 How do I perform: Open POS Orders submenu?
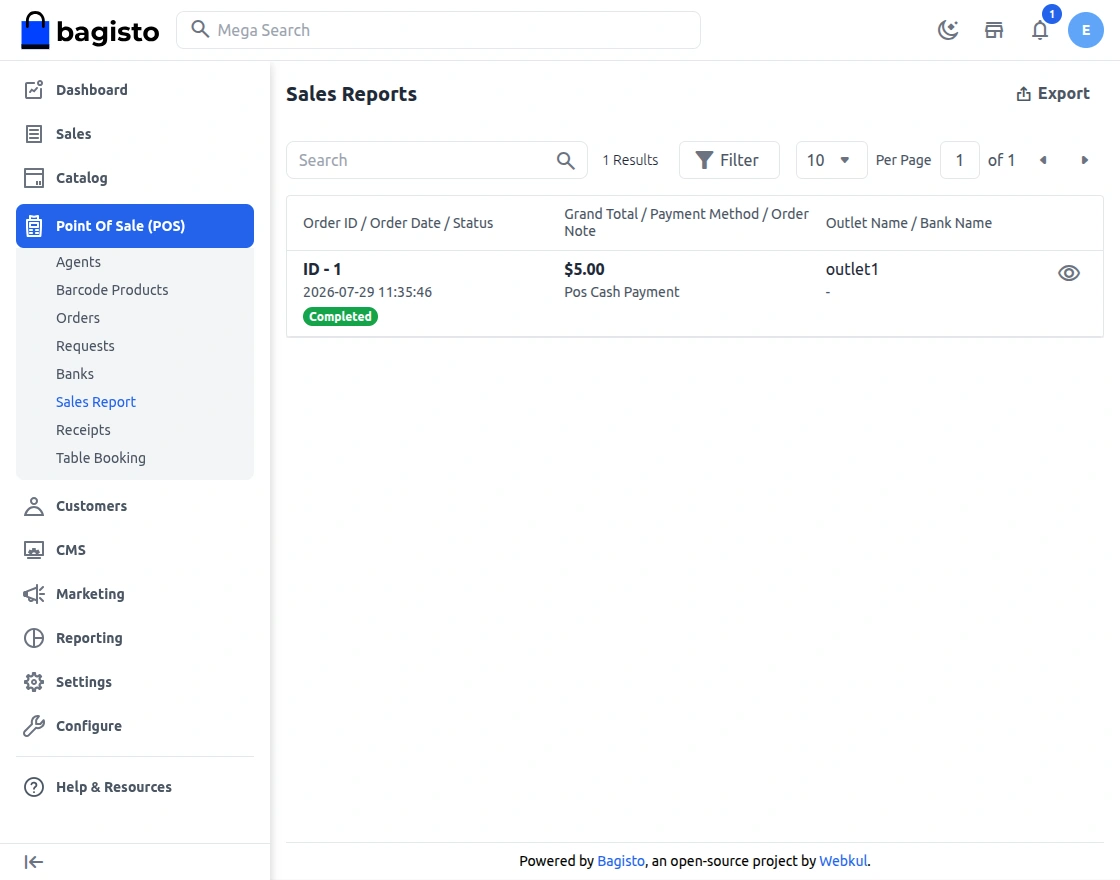click(x=78, y=318)
